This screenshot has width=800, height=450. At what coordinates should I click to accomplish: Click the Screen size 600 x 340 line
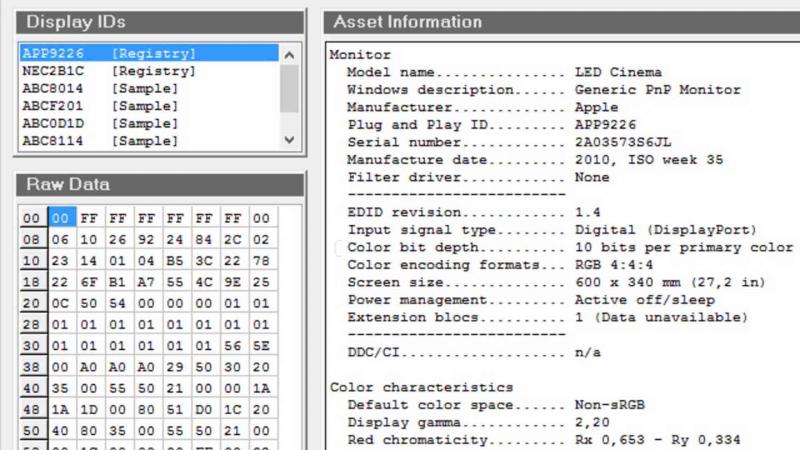tap(557, 282)
